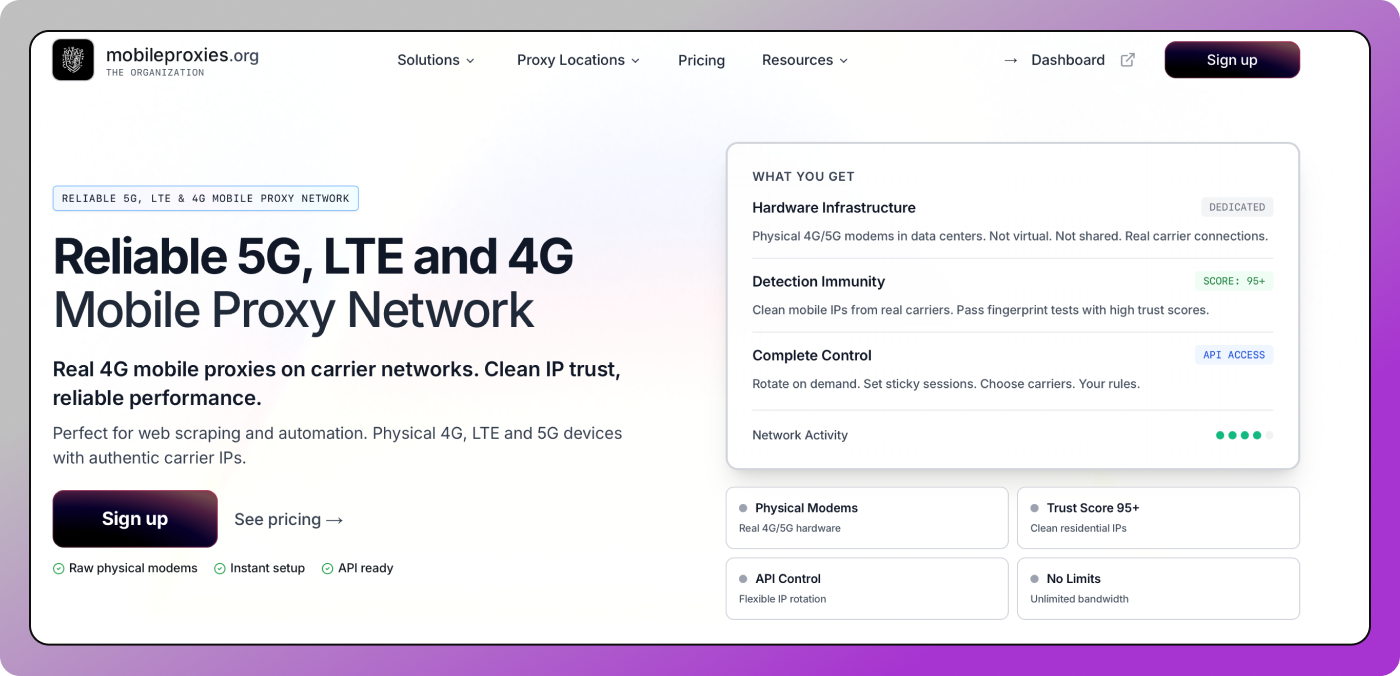Click the arrow icon before Dashboard
This screenshot has width=1400, height=676.
[1011, 60]
